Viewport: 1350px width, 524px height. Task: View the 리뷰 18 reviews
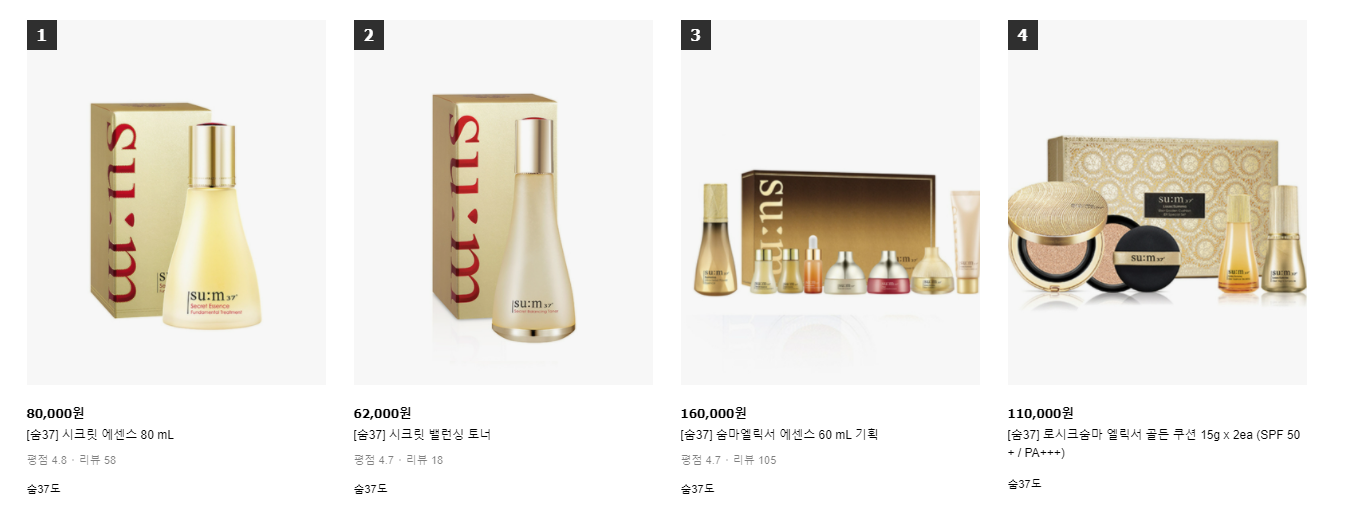[x=424, y=460]
